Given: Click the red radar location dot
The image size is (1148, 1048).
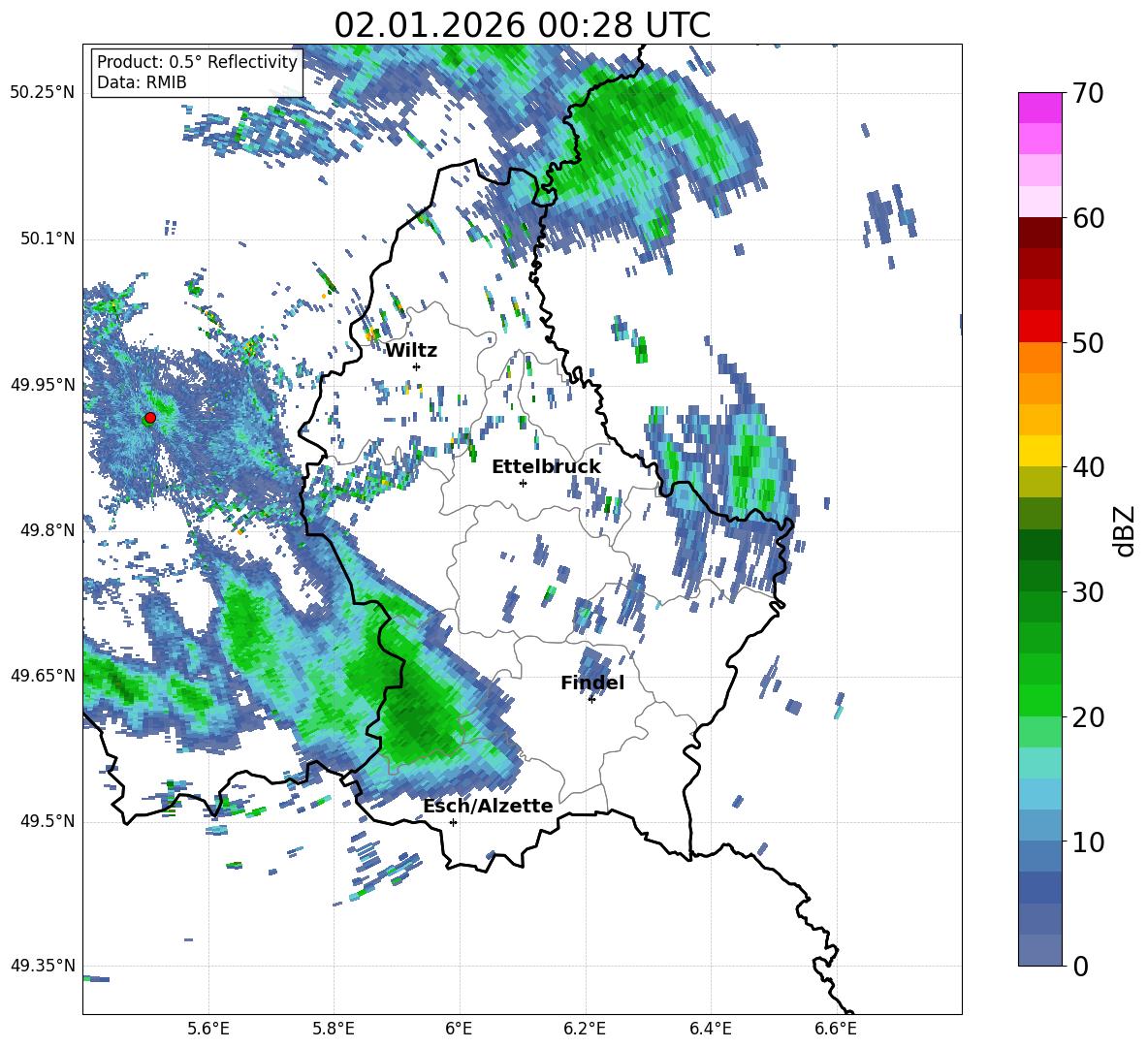Looking at the screenshot, I should (150, 418).
